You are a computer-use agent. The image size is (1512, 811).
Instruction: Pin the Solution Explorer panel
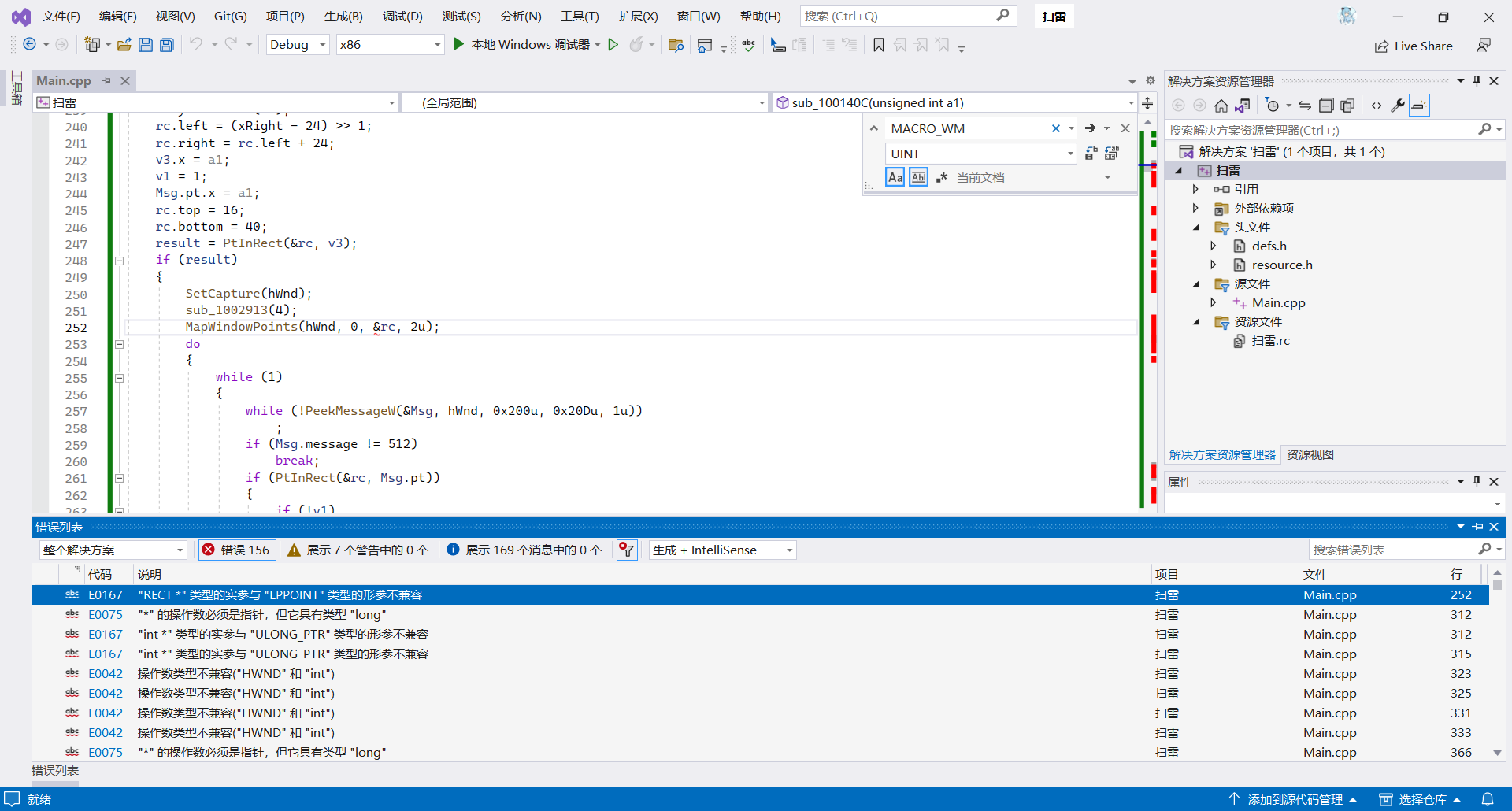pos(1477,81)
